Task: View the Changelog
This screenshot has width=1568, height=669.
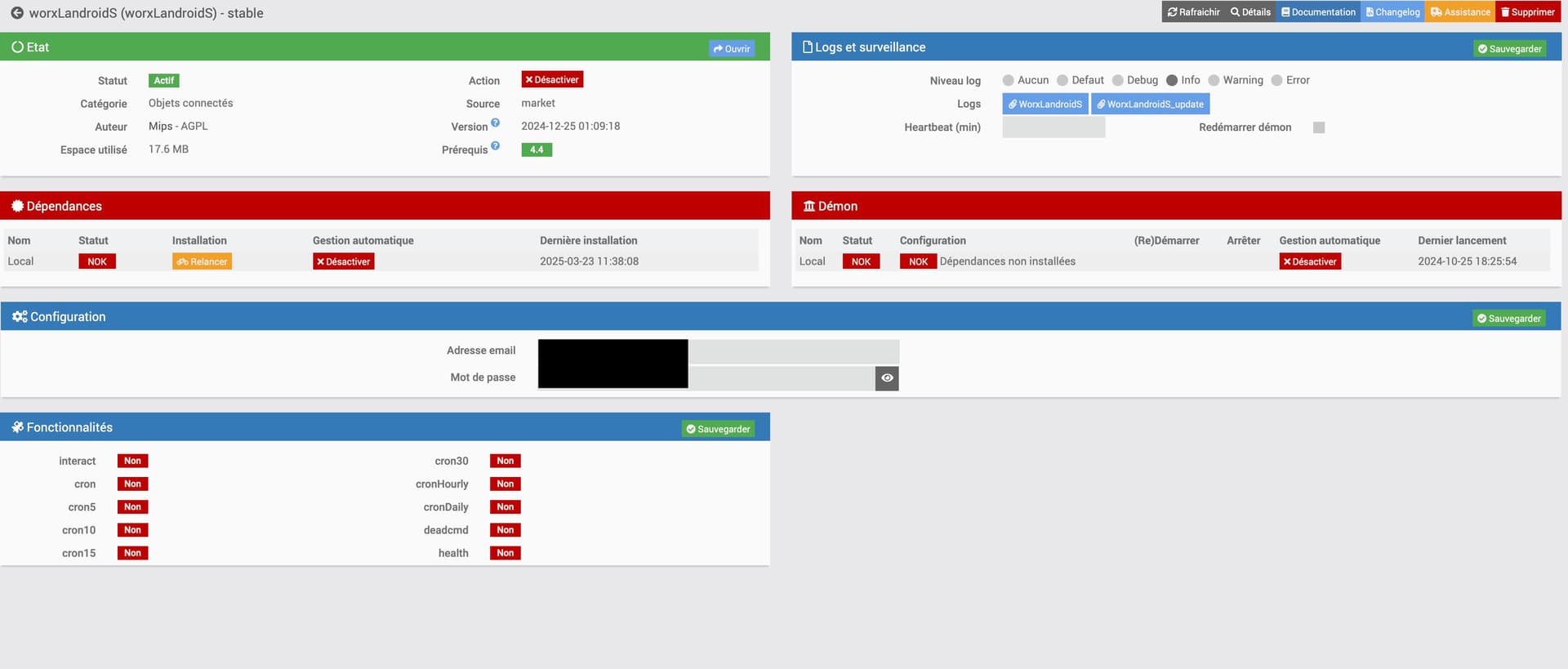Action: point(1392,12)
